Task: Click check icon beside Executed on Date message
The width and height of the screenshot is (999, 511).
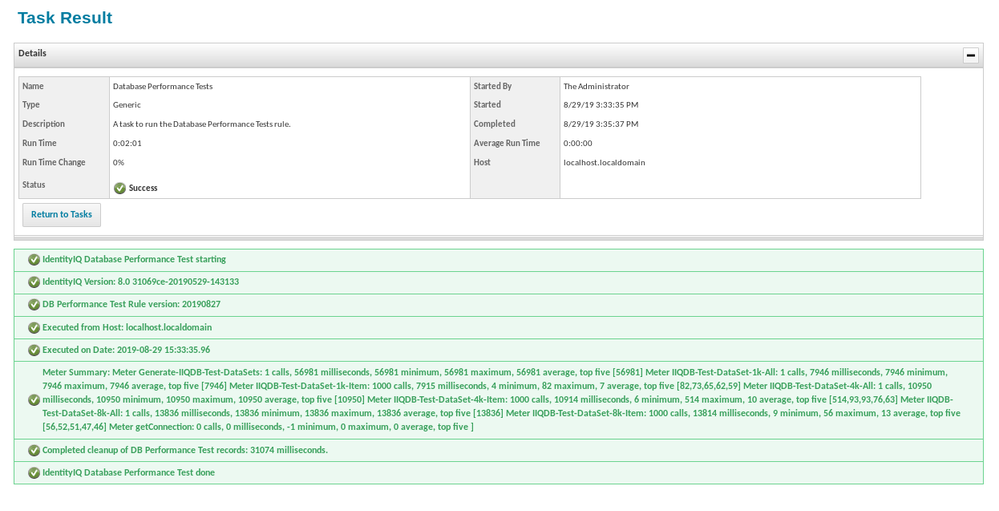Action: pos(34,350)
